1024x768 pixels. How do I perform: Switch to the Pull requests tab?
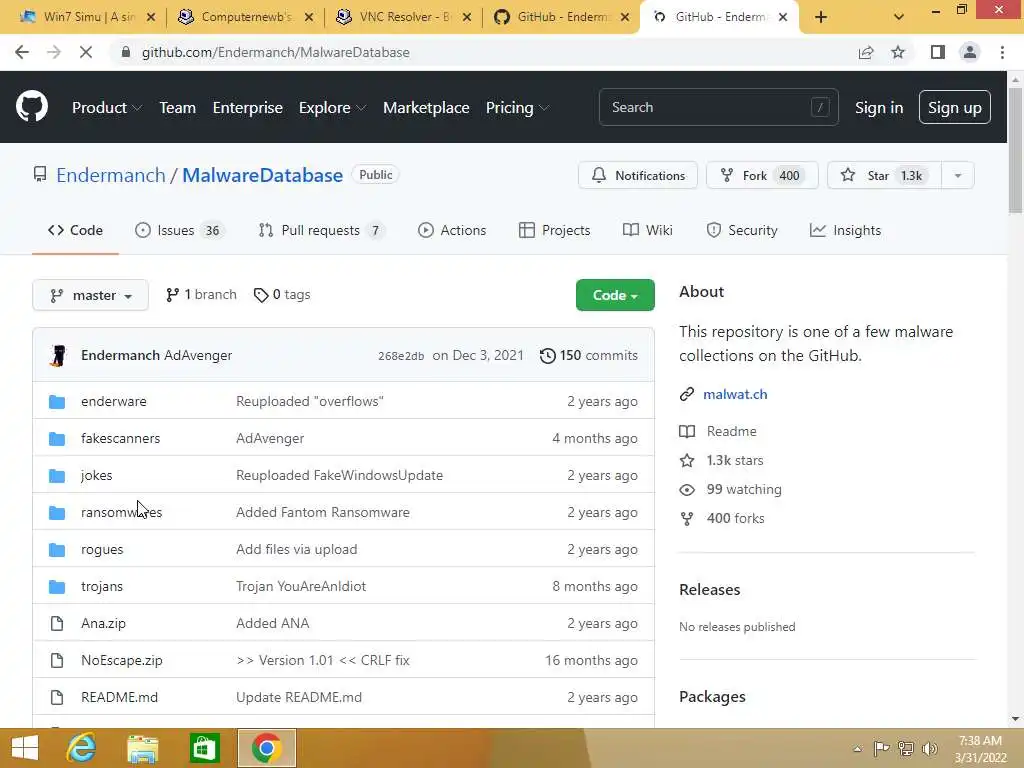(x=321, y=231)
